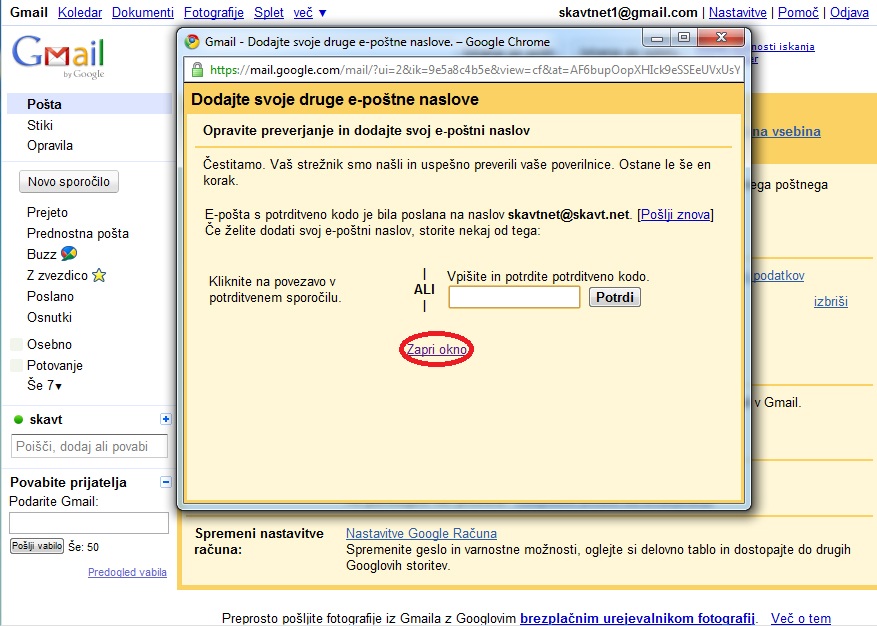Click the padlock icon in the address bar
The height and width of the screenshot is (626, 877).
point(197,70)
